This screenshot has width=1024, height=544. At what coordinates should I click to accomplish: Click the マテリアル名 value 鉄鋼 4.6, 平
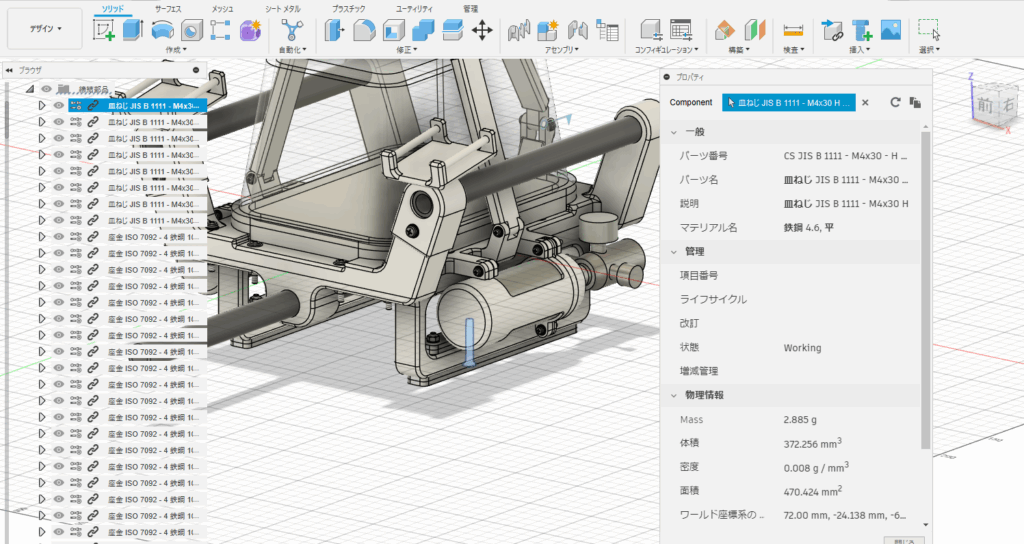click(808, 227)
